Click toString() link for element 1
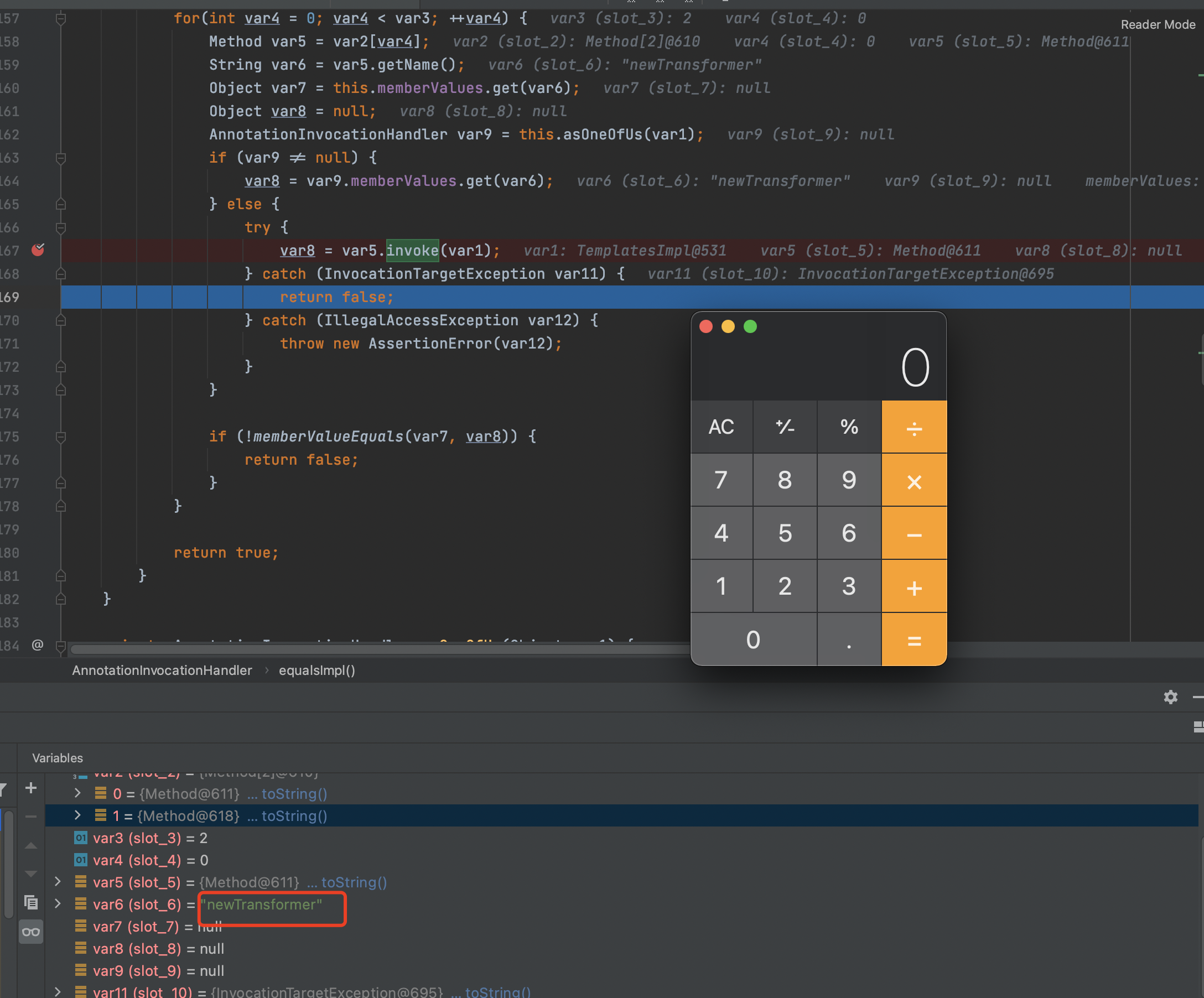 tap(294, 815)
